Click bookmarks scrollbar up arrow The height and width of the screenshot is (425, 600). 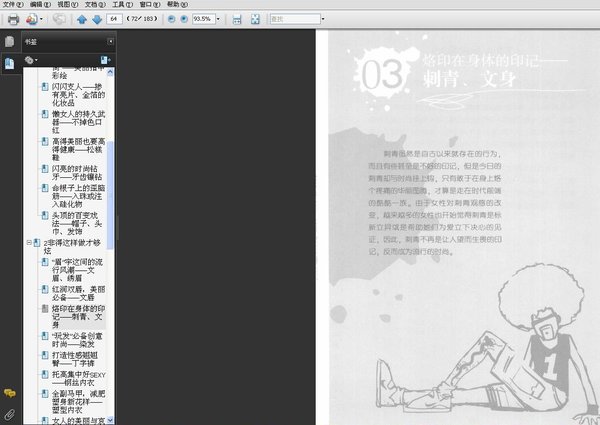tap(110, 72)
